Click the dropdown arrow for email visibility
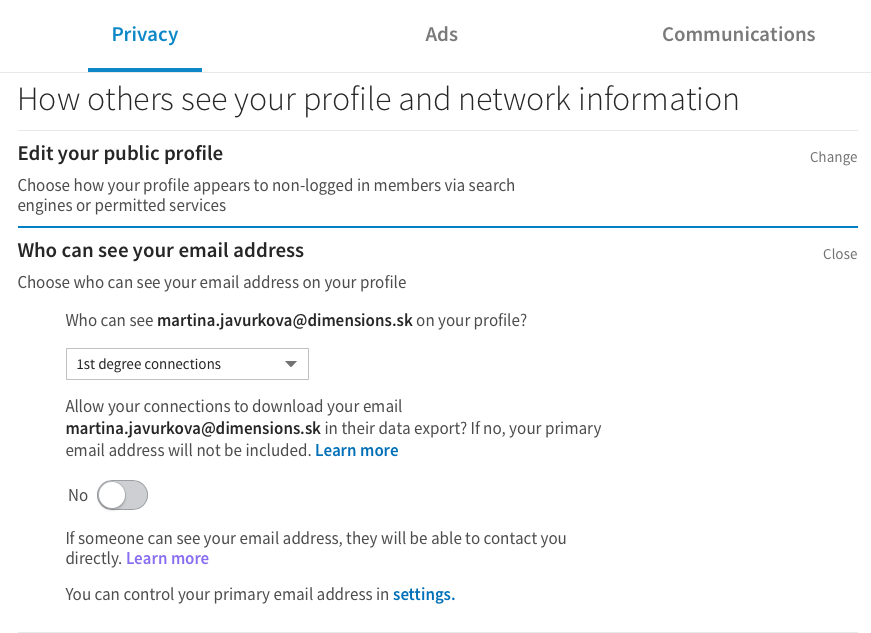The height and width of the screenshot is (633, 871). point(291,364)
